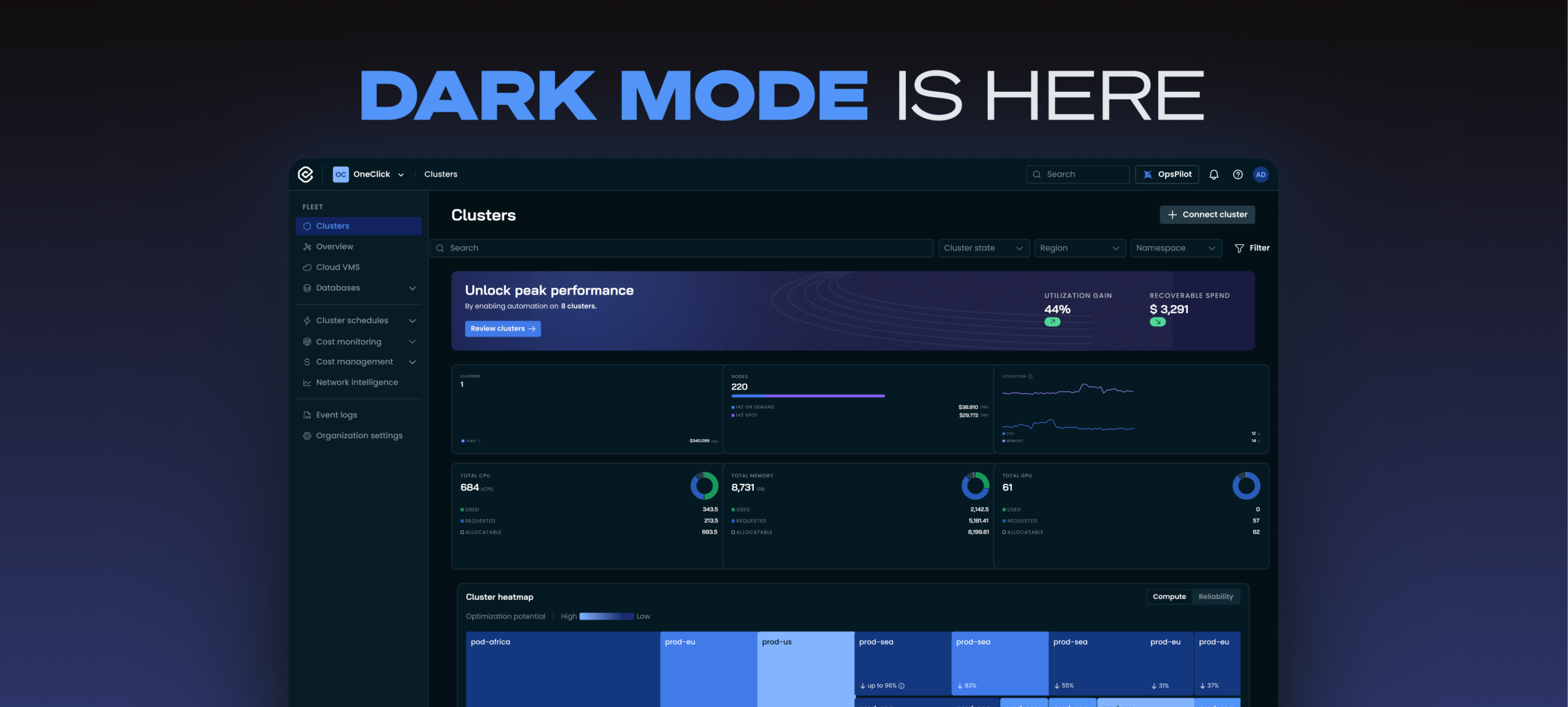This screenshot has width=1568, height=707.
Task: Click the Connect cluster button
Action: coord(1207,215)
